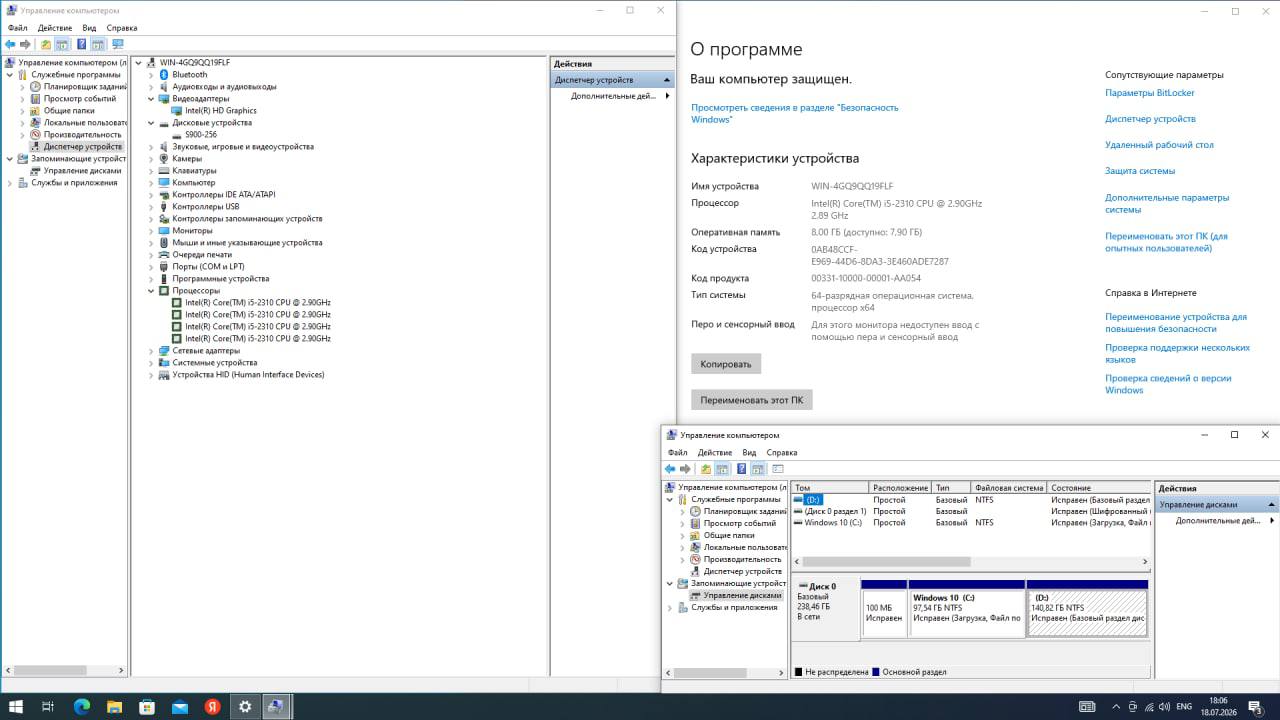Expand the Сетевые адаптеры node
The image size is (1280, 720).
pos(151,351)
